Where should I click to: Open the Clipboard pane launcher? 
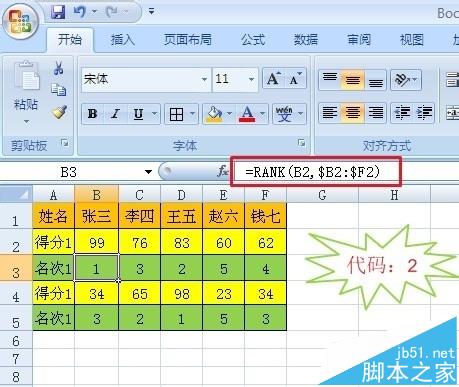65,143
